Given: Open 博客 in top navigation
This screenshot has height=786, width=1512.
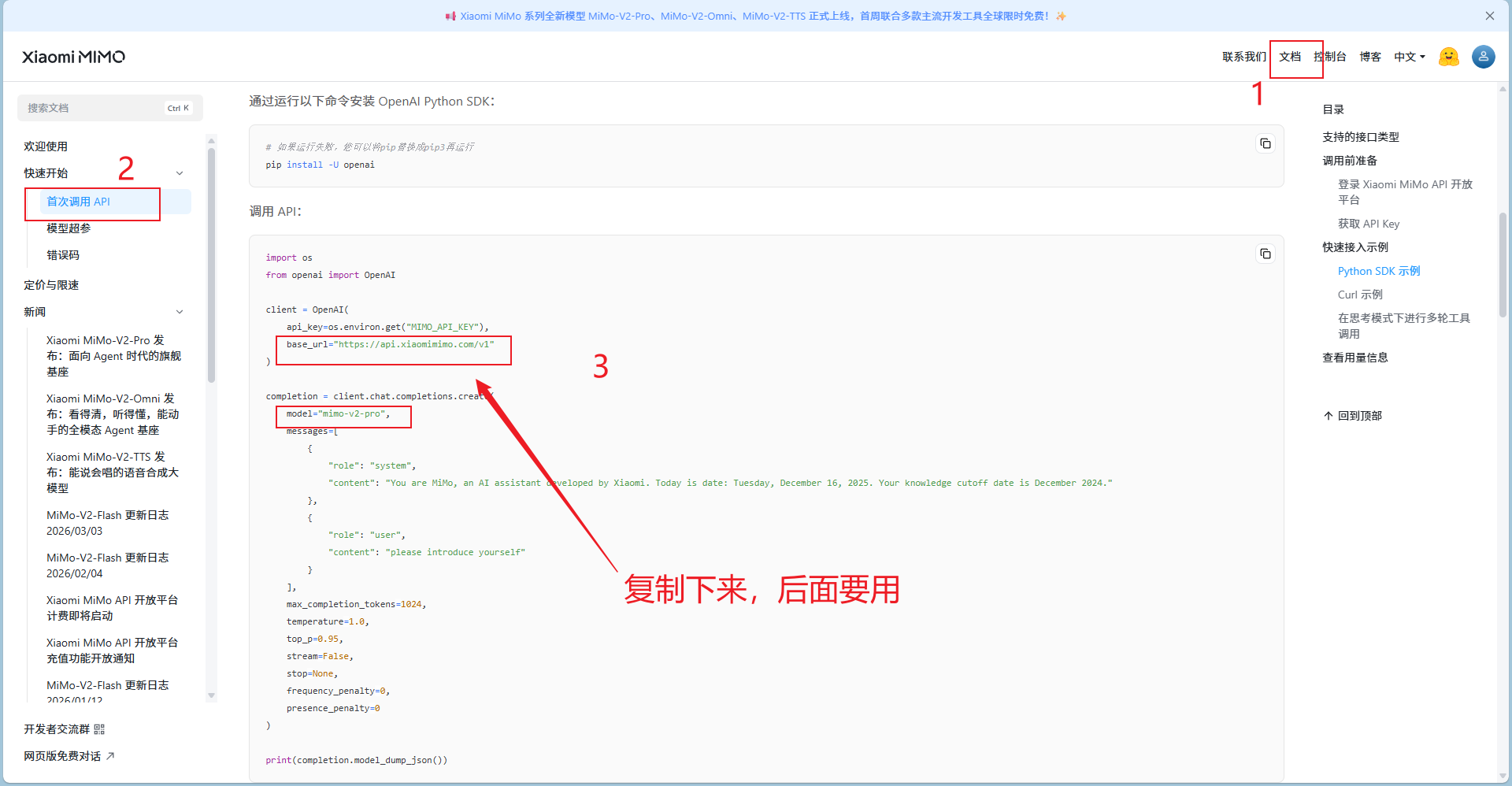Looking at the screenshot, I should coord(1370,57).
